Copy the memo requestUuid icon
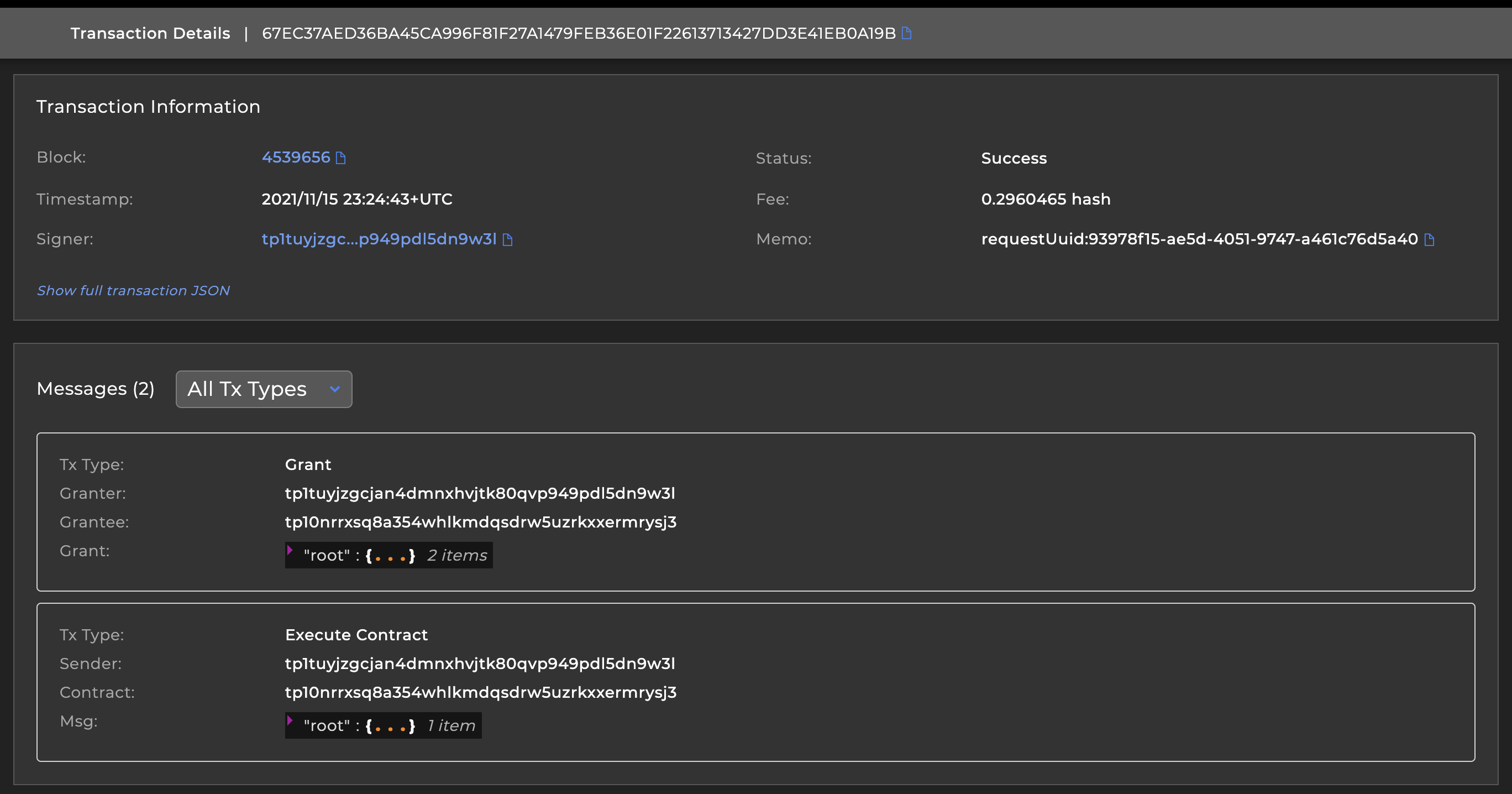 (x=1429, y=239)
